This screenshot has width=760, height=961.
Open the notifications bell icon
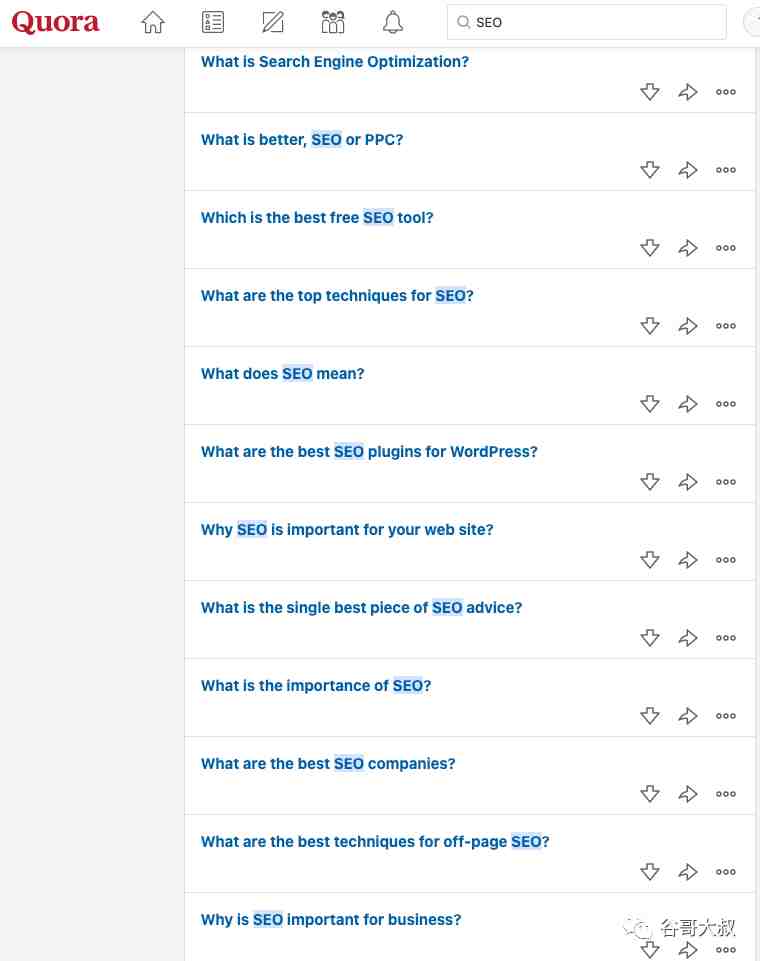tap(393, 22)
